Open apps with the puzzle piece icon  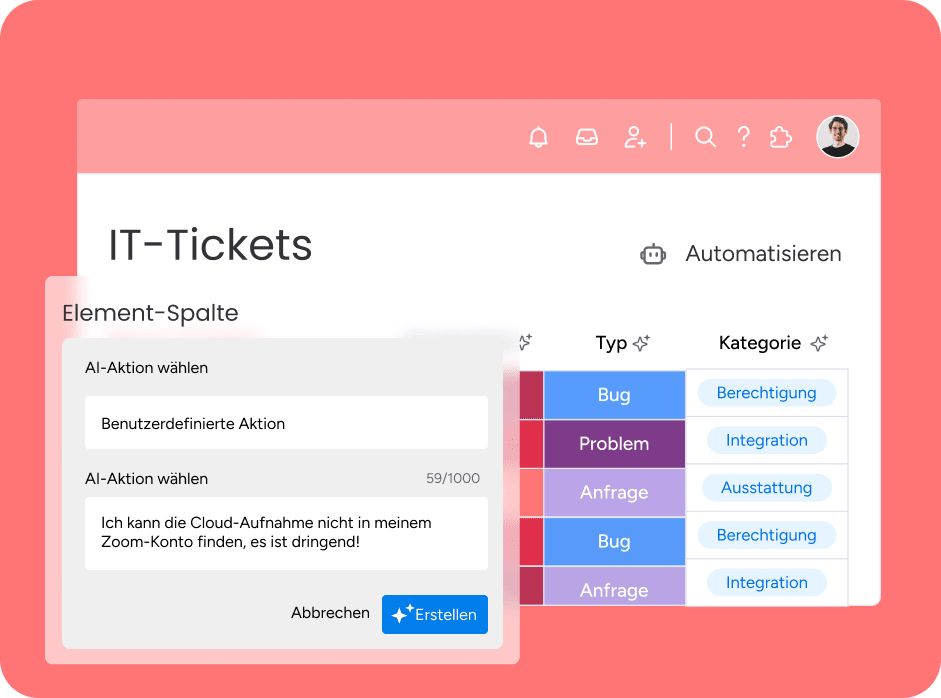tap(781, 137)
